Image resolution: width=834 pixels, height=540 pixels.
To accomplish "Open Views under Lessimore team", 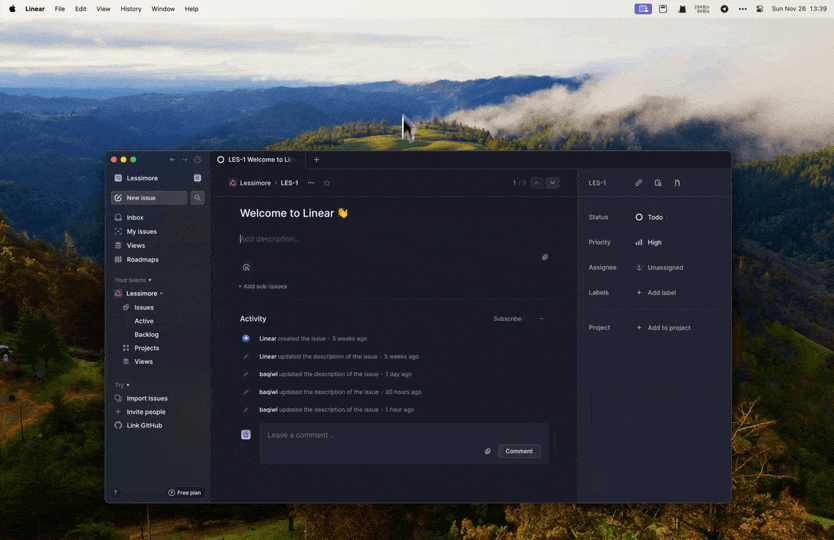I will point(143,362).
